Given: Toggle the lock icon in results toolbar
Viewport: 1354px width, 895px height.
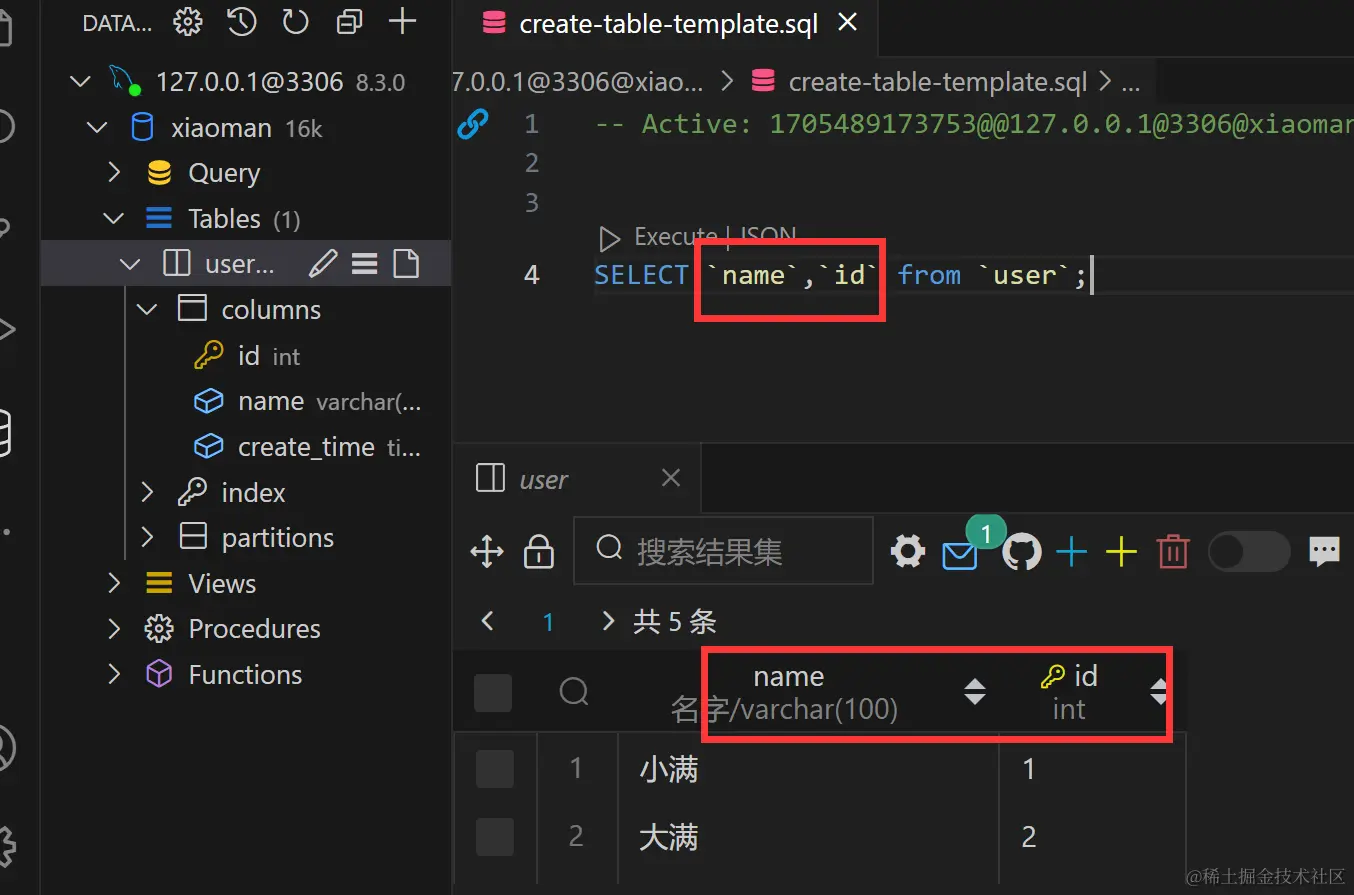Looking at the screenshot, I should [539, 551].
